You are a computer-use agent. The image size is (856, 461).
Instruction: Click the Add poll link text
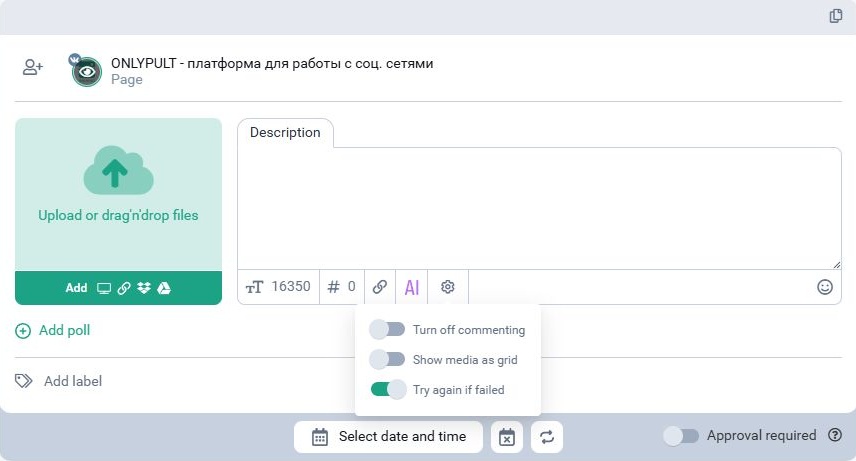(x=64, y=330)
